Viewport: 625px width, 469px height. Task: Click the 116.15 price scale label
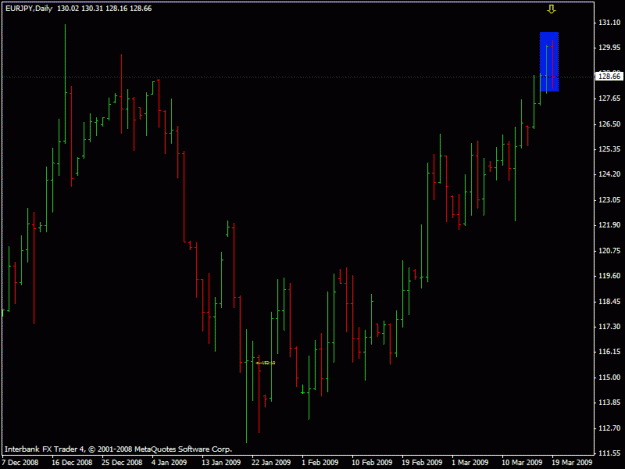coord(609,352)
